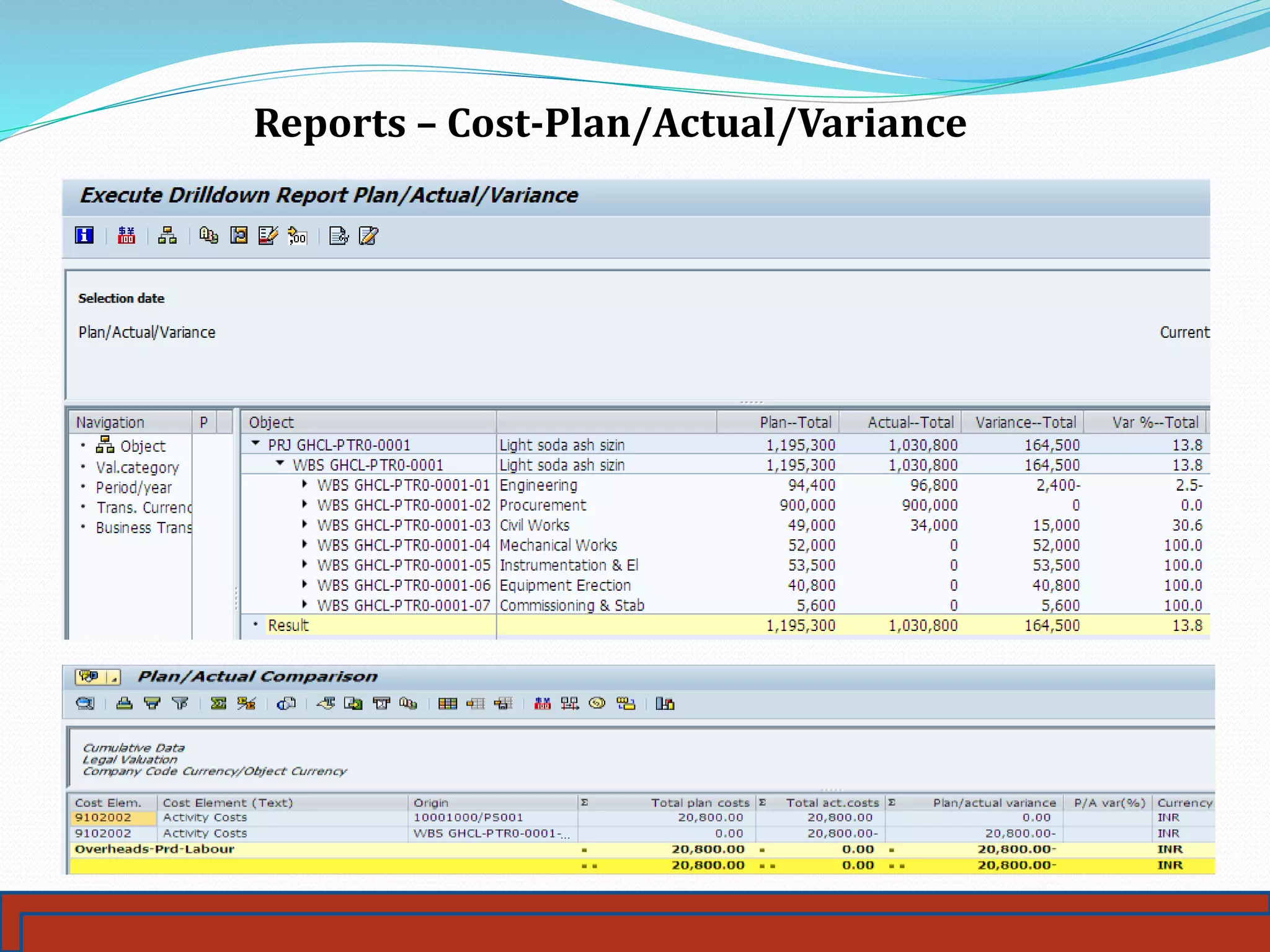Click the 'P' column header in Navigation

203,423
